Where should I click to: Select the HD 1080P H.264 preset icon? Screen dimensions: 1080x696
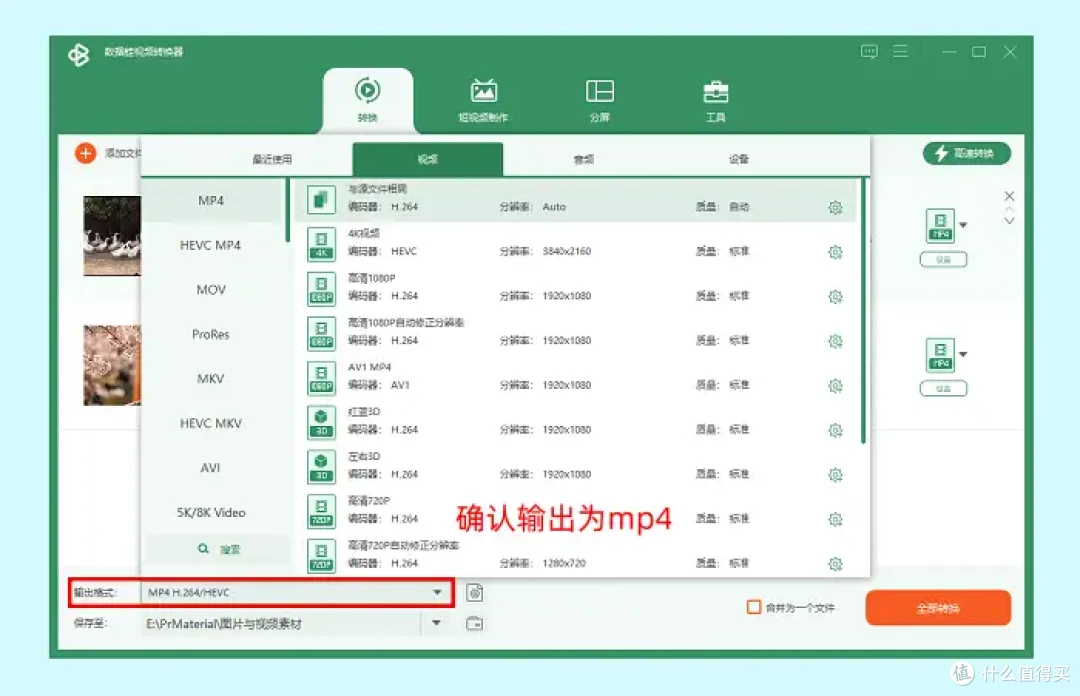point(321,289)
